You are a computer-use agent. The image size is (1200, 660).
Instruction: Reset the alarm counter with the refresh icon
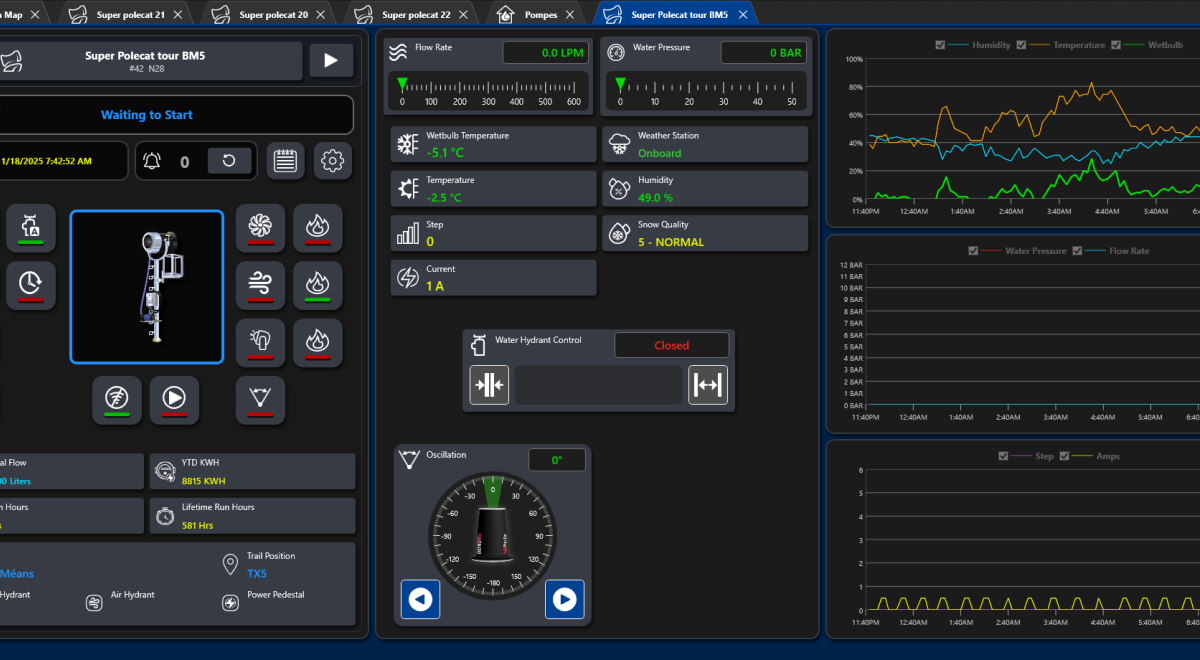(x=229, y=161)
